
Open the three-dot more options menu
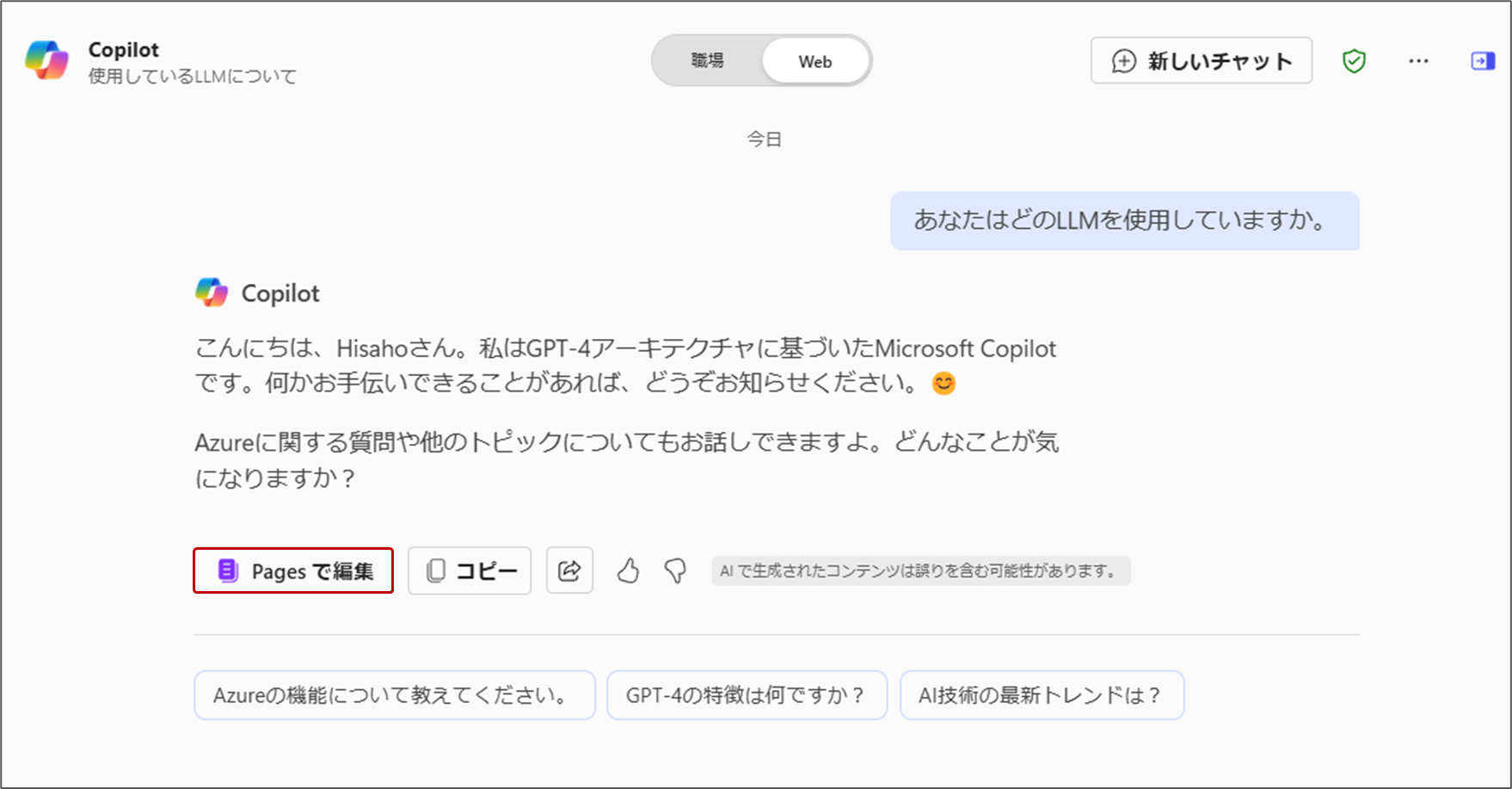click(1419, 61)
